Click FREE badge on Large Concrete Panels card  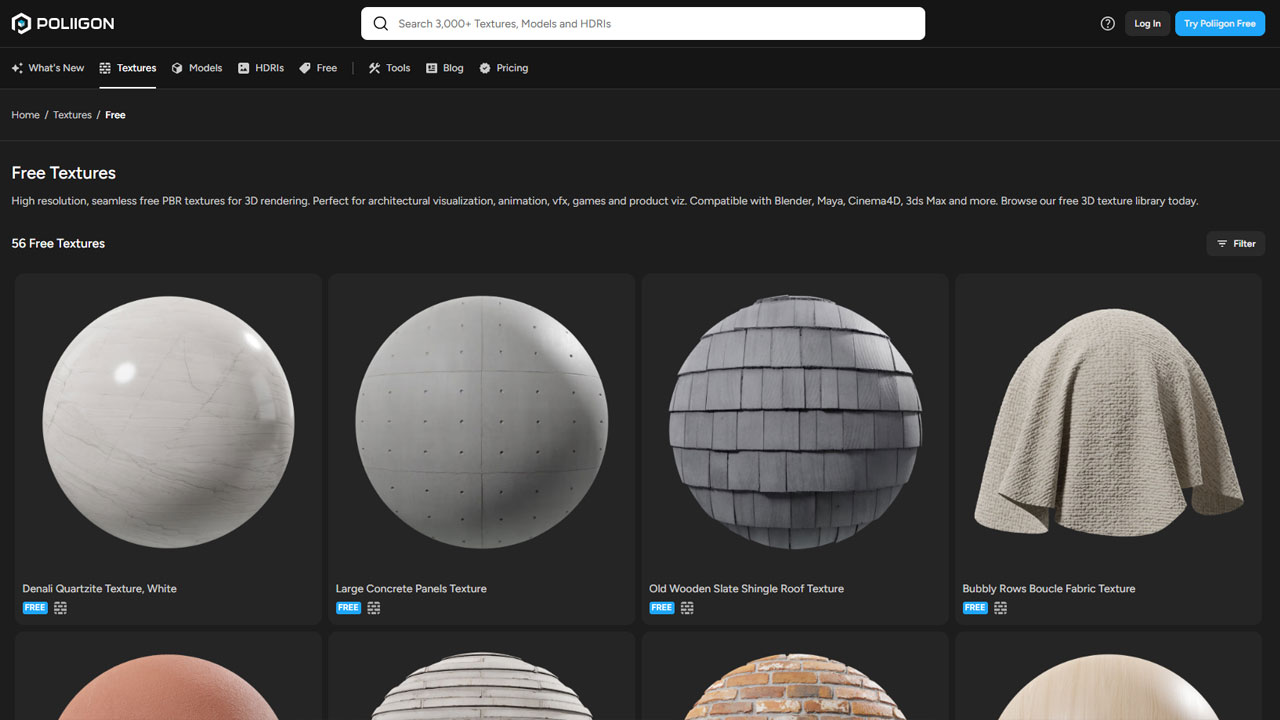[348, 608]
